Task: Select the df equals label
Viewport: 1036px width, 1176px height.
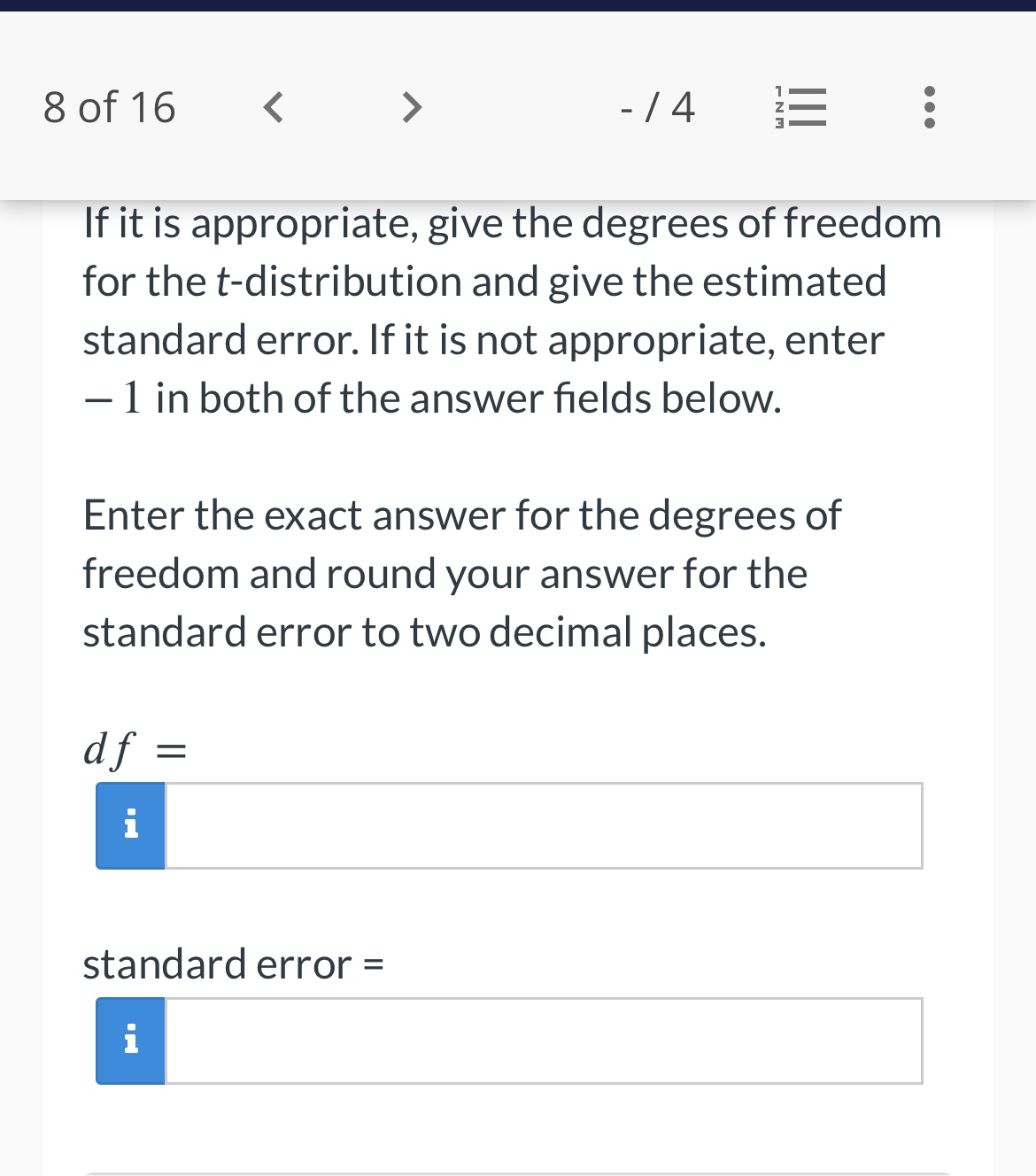Action: (135, 749)
